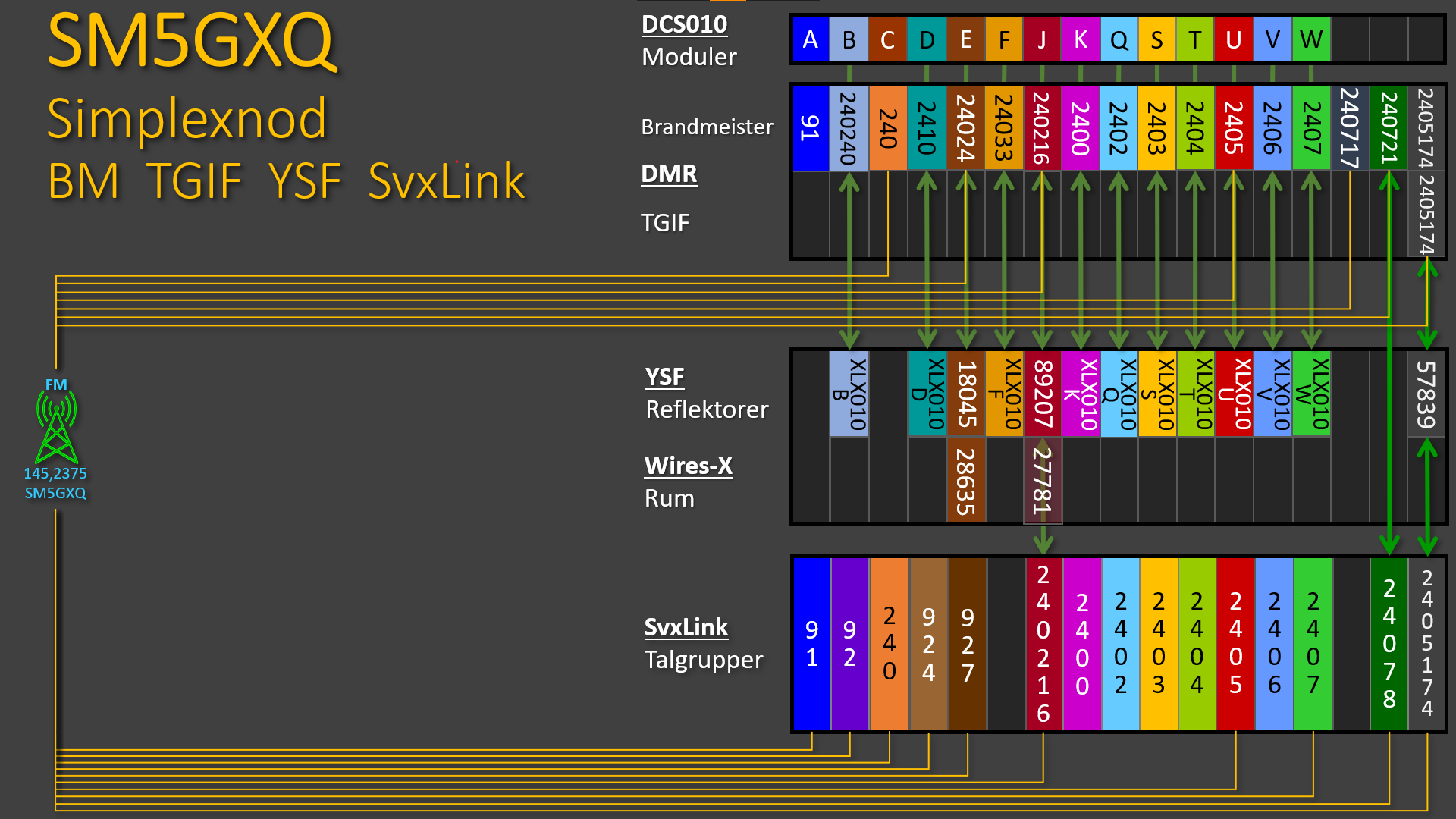Select module U in the DCS010 row
The width and height of the screenshot is (1456, 819).
1234,39
